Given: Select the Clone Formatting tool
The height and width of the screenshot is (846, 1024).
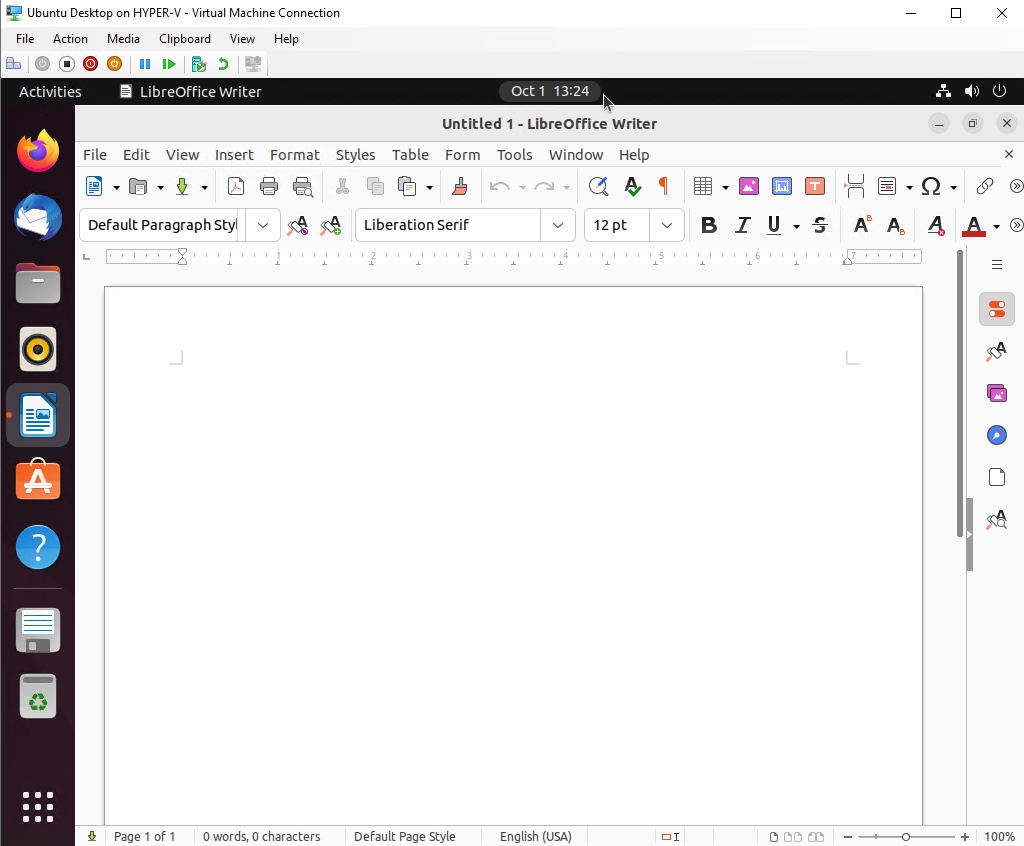Looking at the screenshot, I should click(x=459, y=186).
